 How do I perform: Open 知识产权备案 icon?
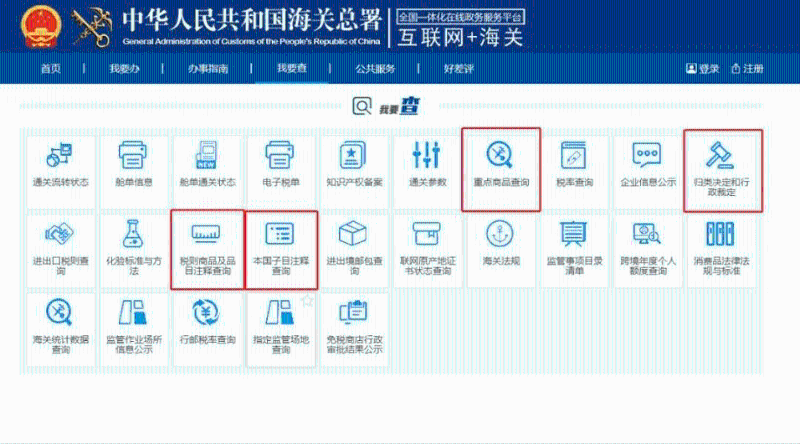(353, 155)
